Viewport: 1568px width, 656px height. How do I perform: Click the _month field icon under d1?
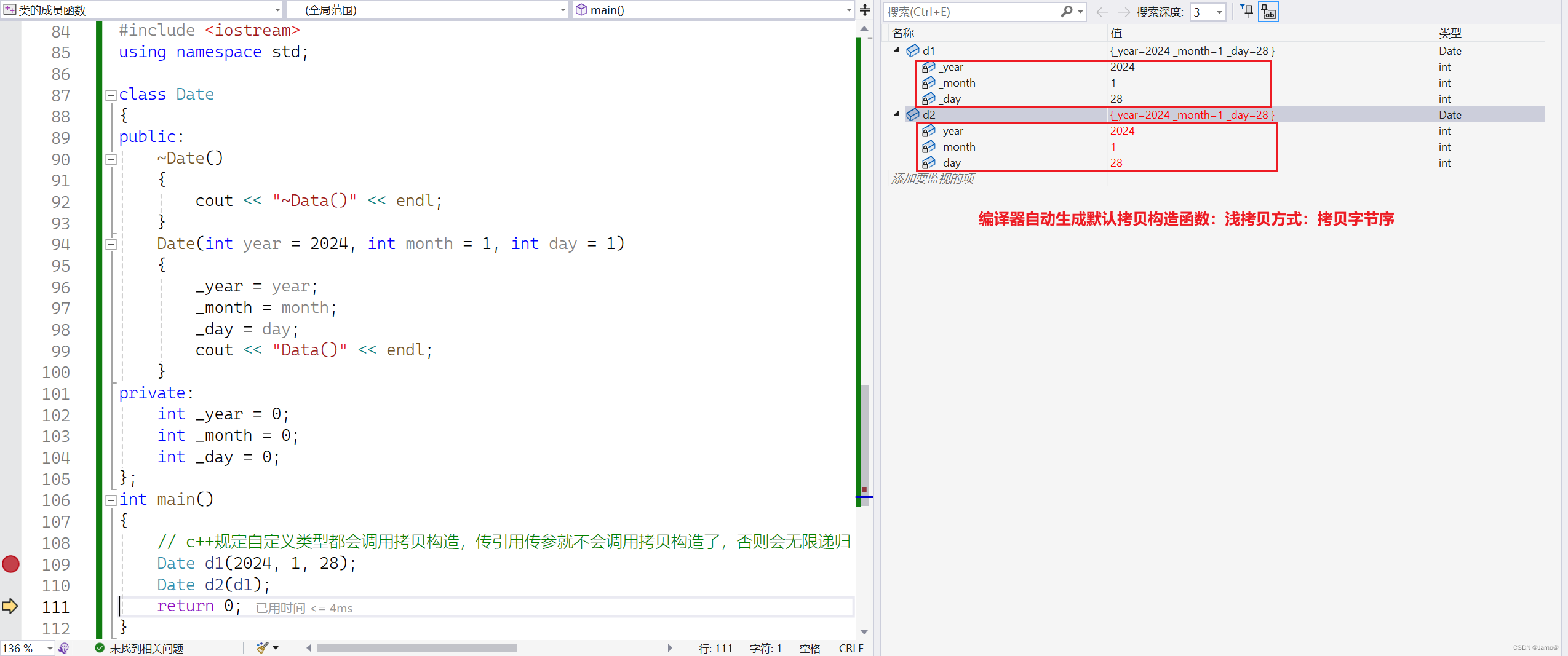click(928, 83)
